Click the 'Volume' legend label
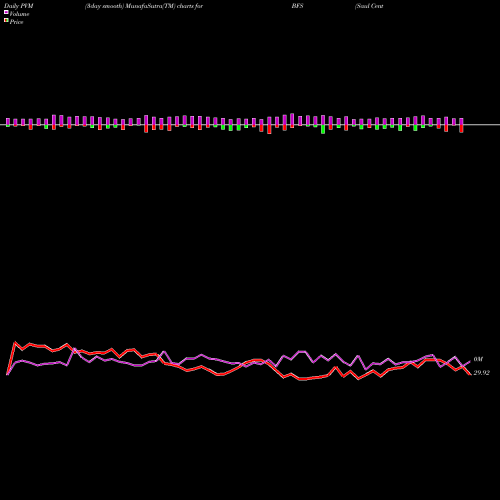Image resolution: width=500 pixels, height=500 pixels. (x=19, y=14)
